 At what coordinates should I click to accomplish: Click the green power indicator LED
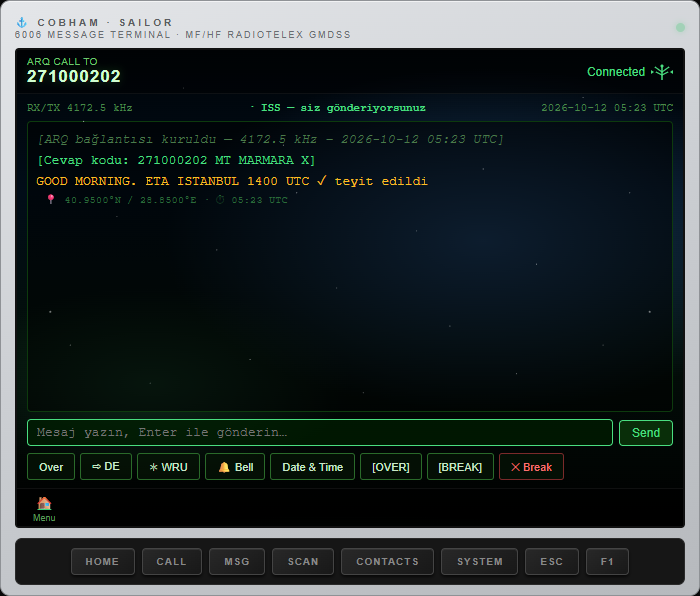[680, 28]
